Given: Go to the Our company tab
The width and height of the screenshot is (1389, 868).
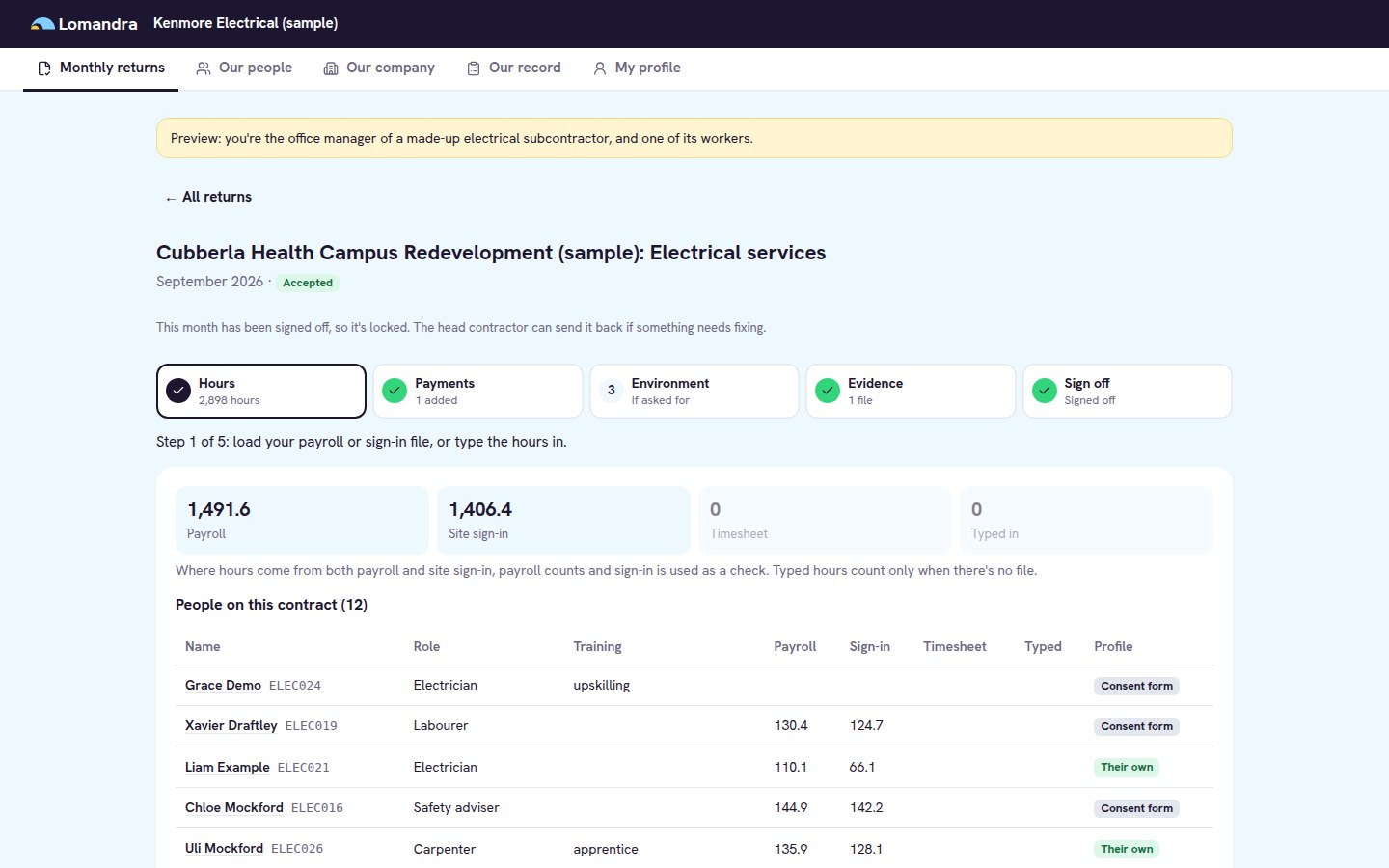Looking at the screenshot, I should [x=379, y=68].
